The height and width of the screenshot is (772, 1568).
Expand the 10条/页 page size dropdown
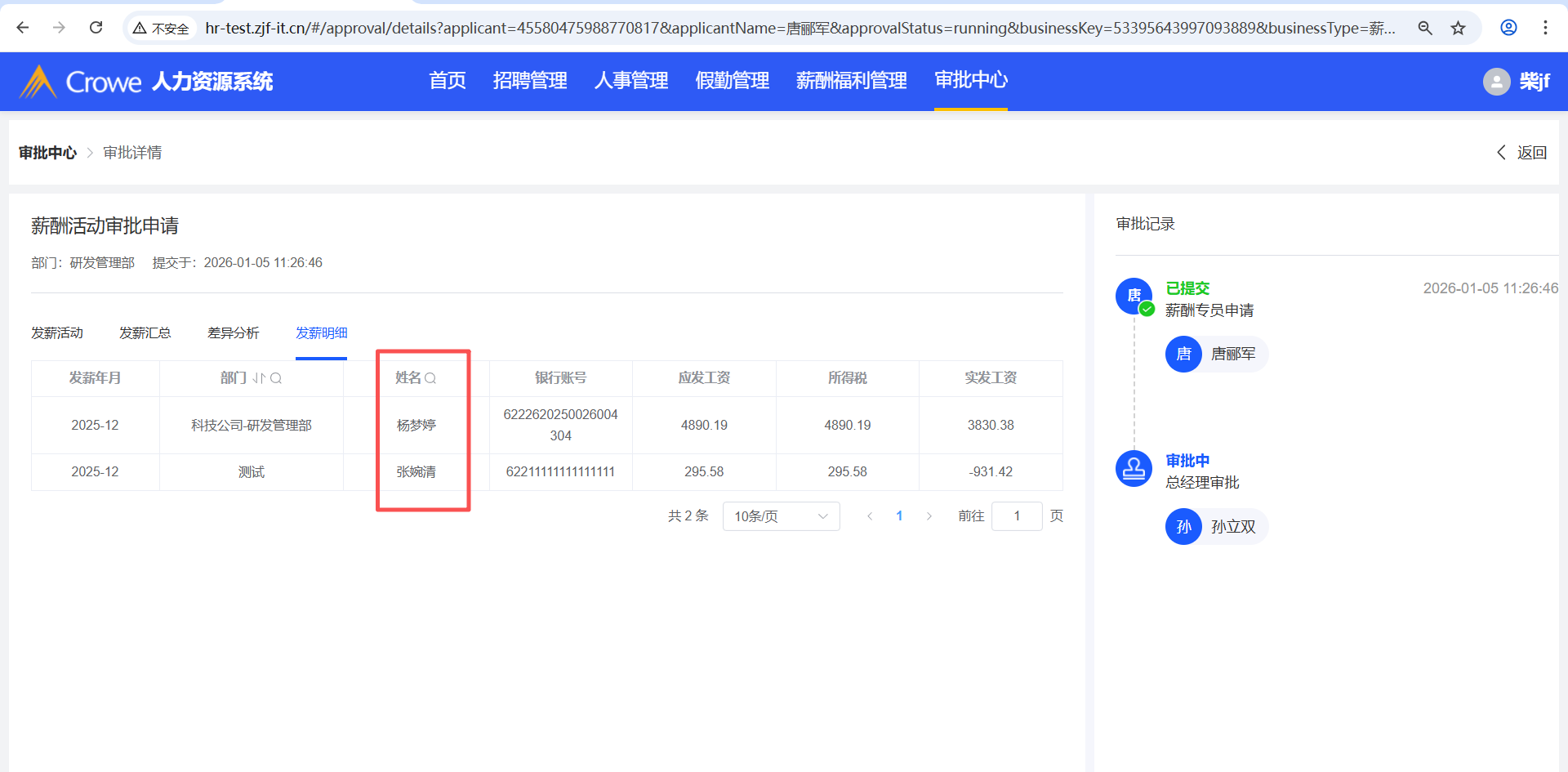pyautogui.click(x=781, y=516)
